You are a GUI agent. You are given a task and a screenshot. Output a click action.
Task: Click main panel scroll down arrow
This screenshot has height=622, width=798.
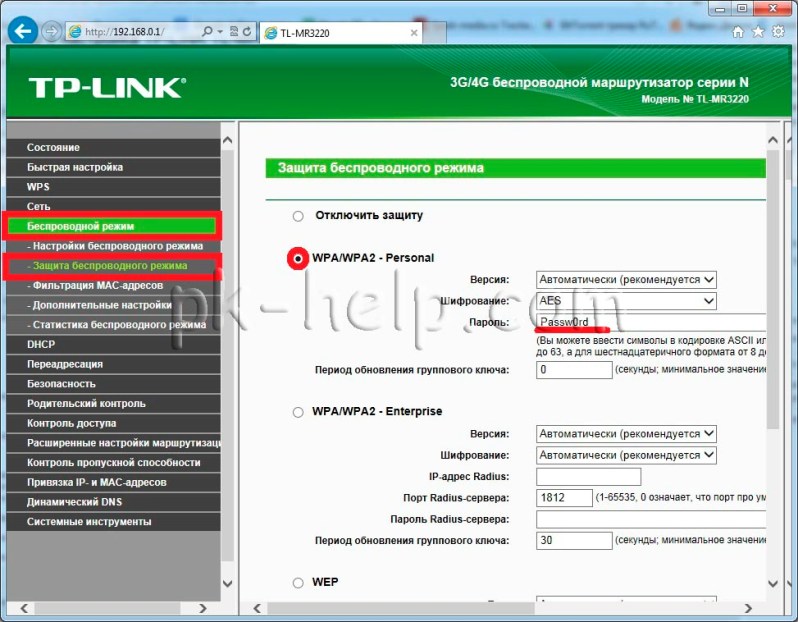tap(773, 584)
